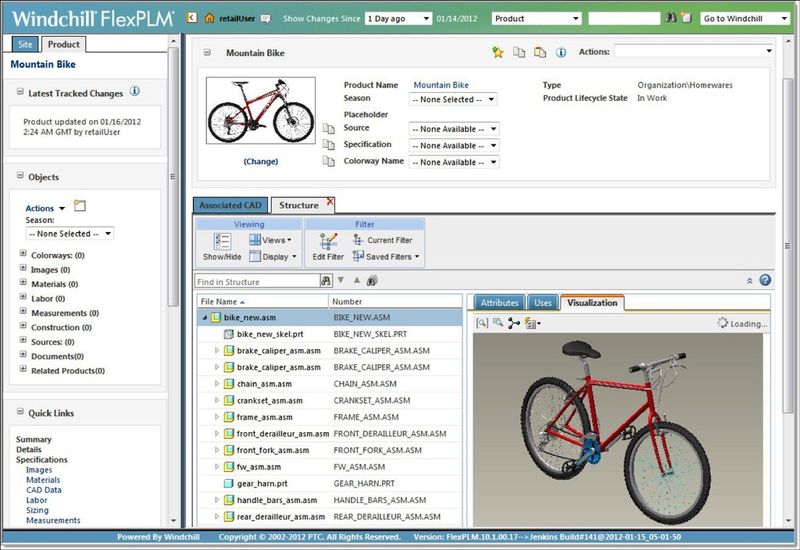Click the paste icon in the Mountain Bike header
Viewport: 800px width, 550px height.
coord(540,52)
